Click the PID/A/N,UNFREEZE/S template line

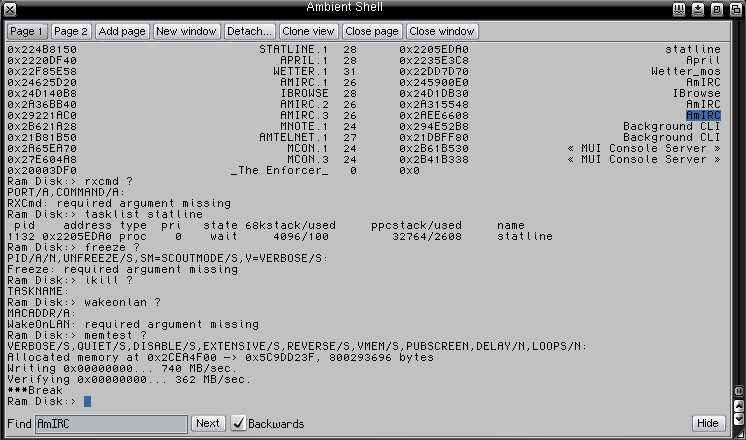[x=167, y=258]
